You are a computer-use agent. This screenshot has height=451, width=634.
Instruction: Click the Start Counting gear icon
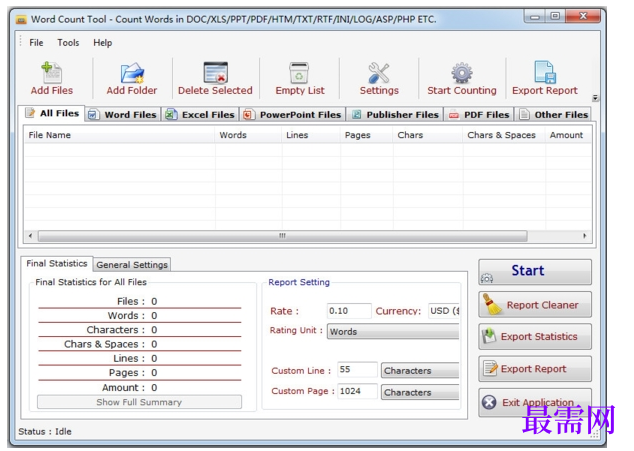[x=462, y=73]
